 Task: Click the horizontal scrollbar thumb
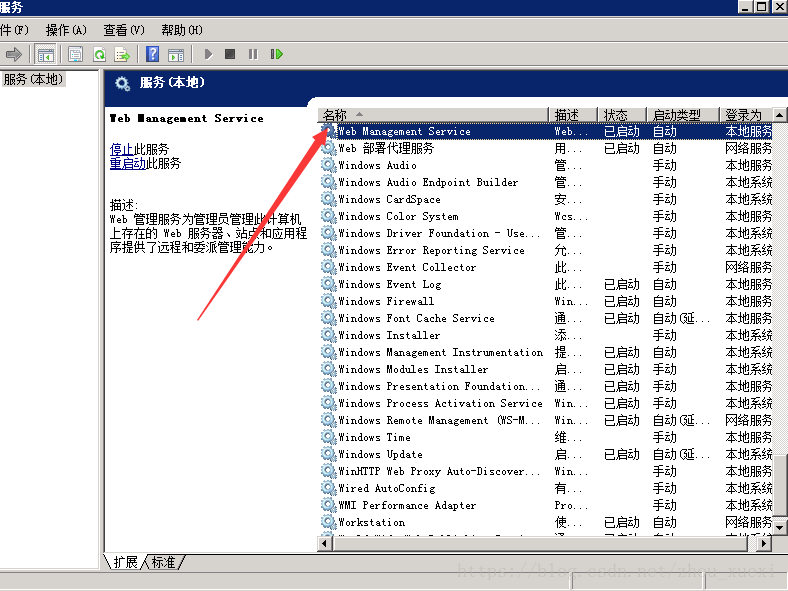pyautogui.click(x=541, y=543)
